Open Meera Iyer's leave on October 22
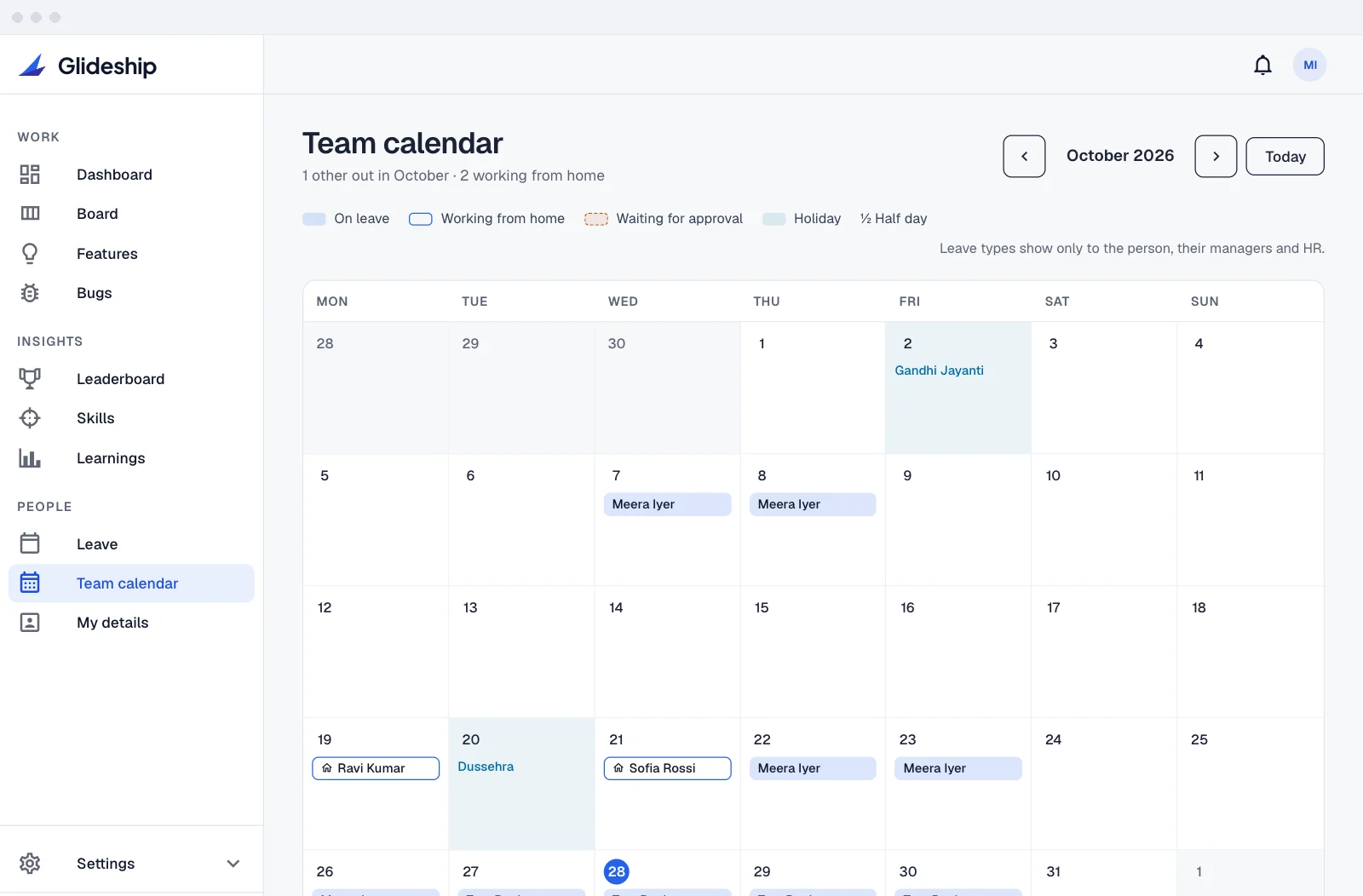 point(813,768)
